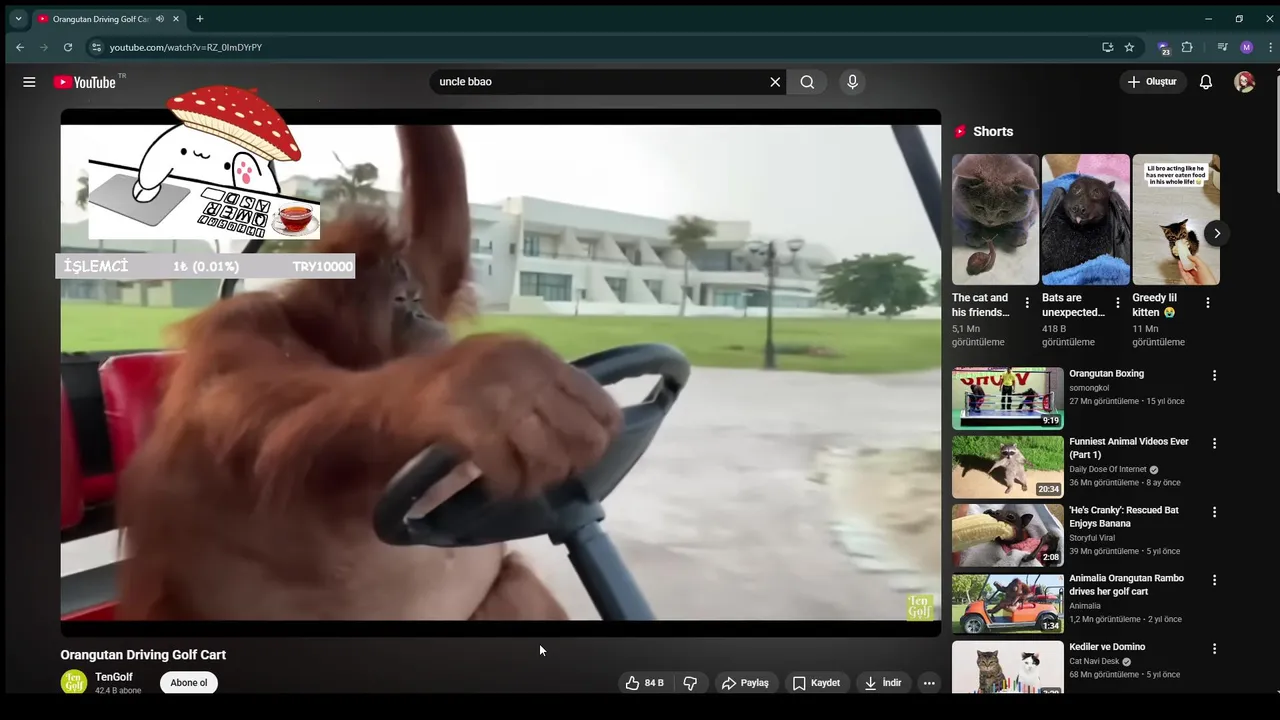
Task: Open a new browser tab
Action: pos(200,19)
